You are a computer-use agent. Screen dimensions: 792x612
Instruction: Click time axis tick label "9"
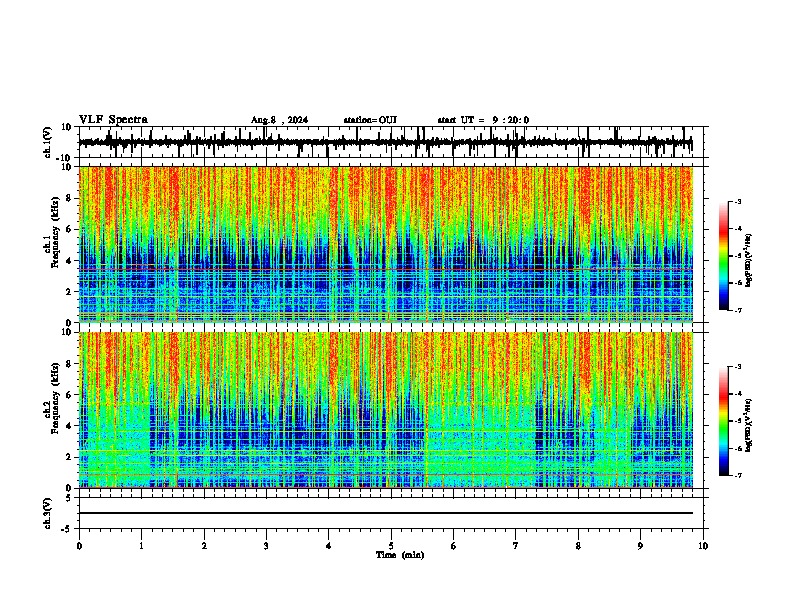tap(640, 546)
